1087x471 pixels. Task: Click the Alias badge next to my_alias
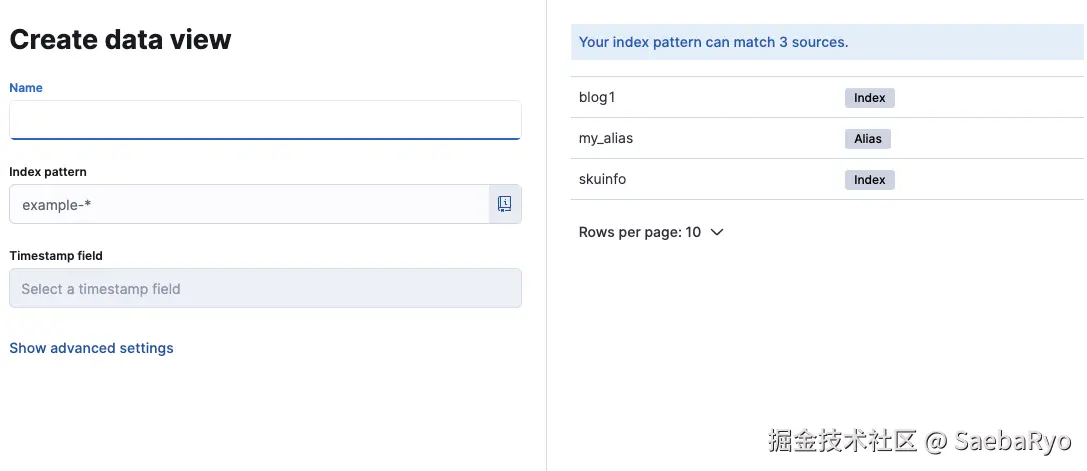click(867, 139)
